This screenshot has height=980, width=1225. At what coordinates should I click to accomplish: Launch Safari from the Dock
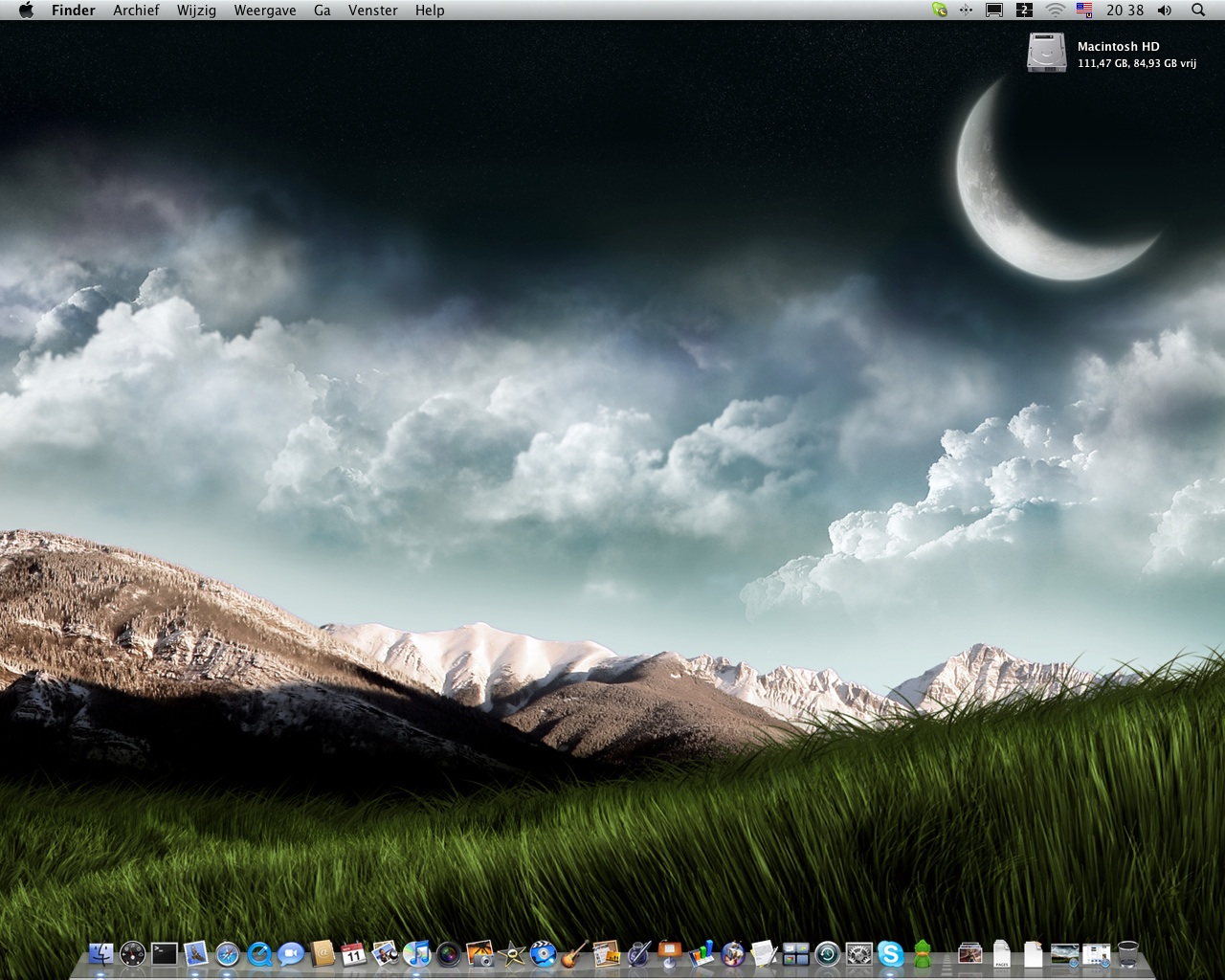point(228,953)
